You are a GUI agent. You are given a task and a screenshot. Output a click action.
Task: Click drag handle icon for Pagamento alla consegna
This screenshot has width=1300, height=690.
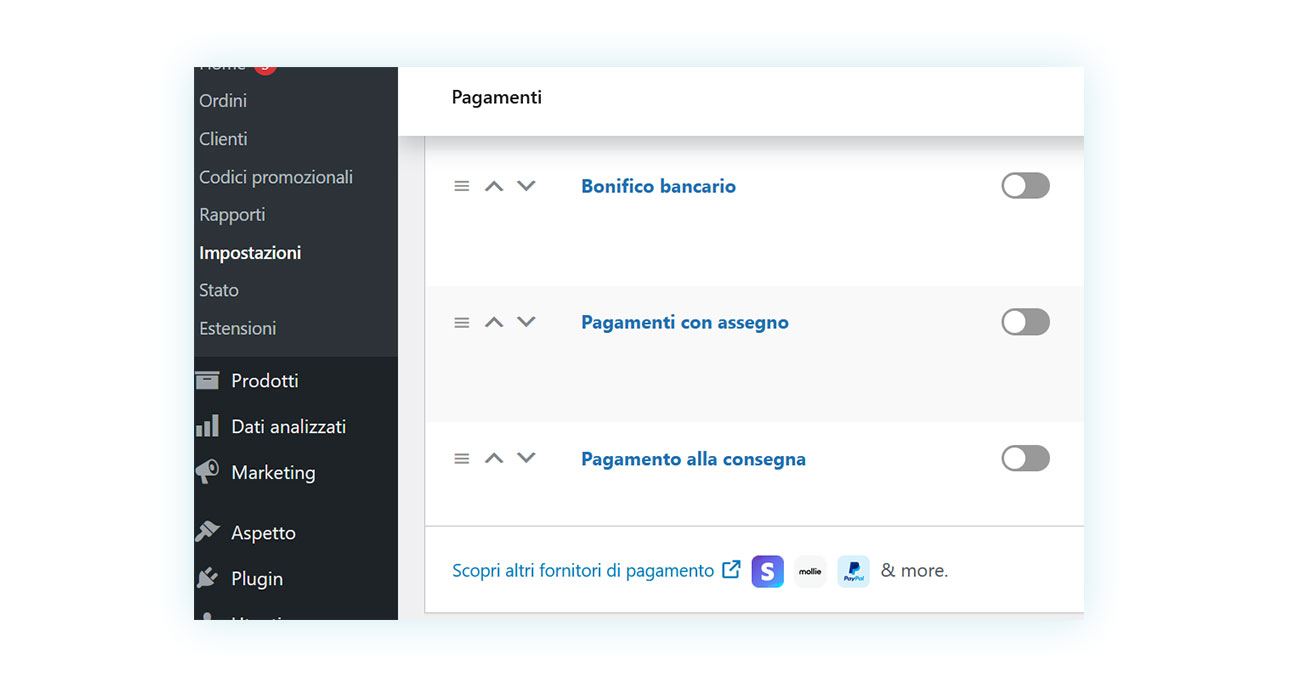click(x=461, y=458)
